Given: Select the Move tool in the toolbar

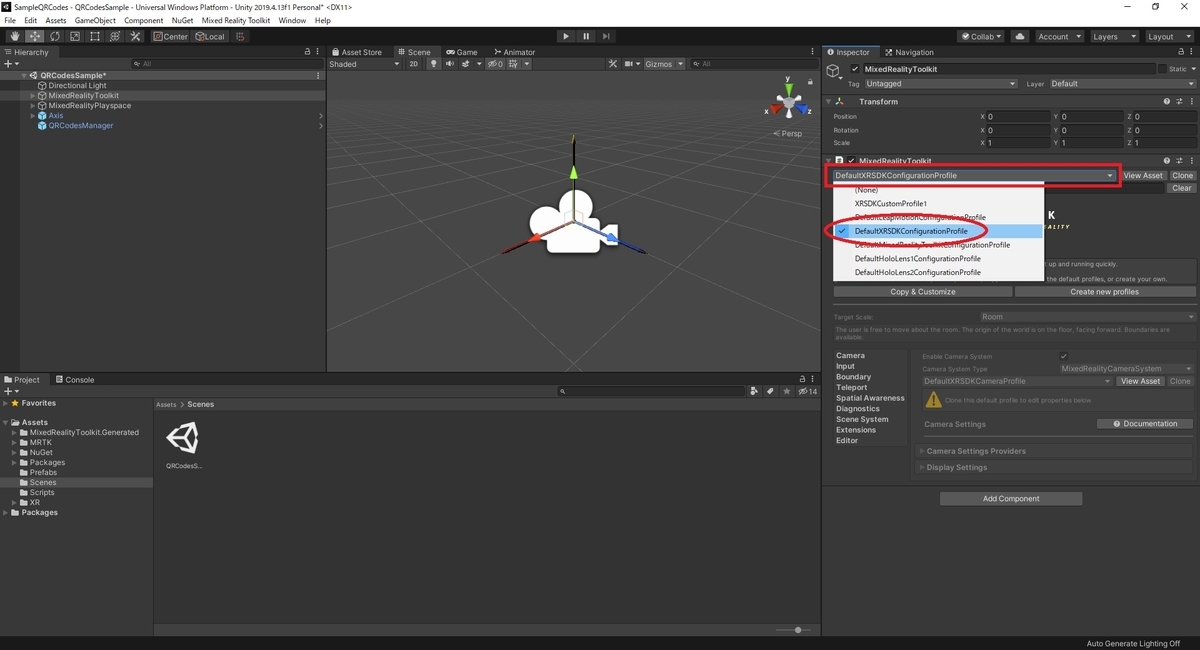Looking at the screenshot, I should pos(35,36).
